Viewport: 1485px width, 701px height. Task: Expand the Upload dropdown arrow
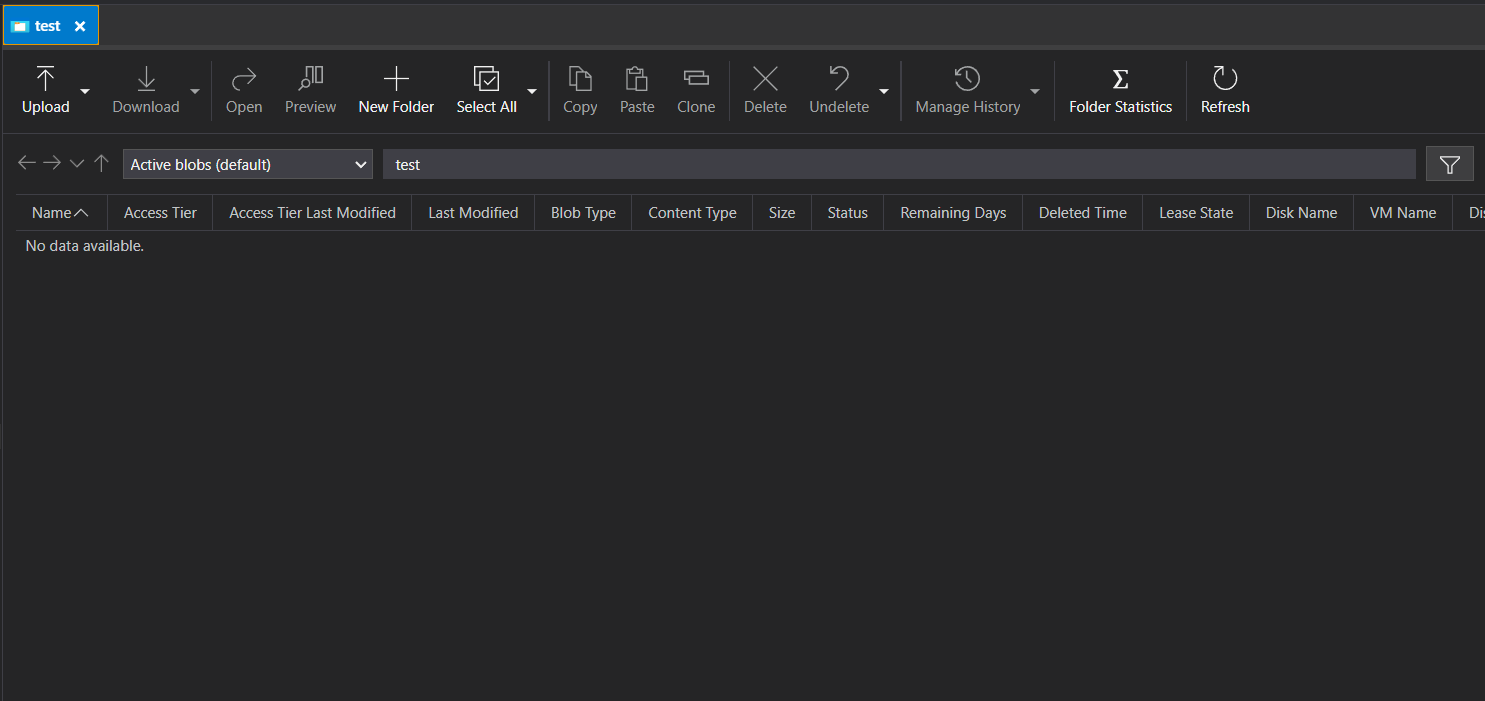(x=85, y=91)
